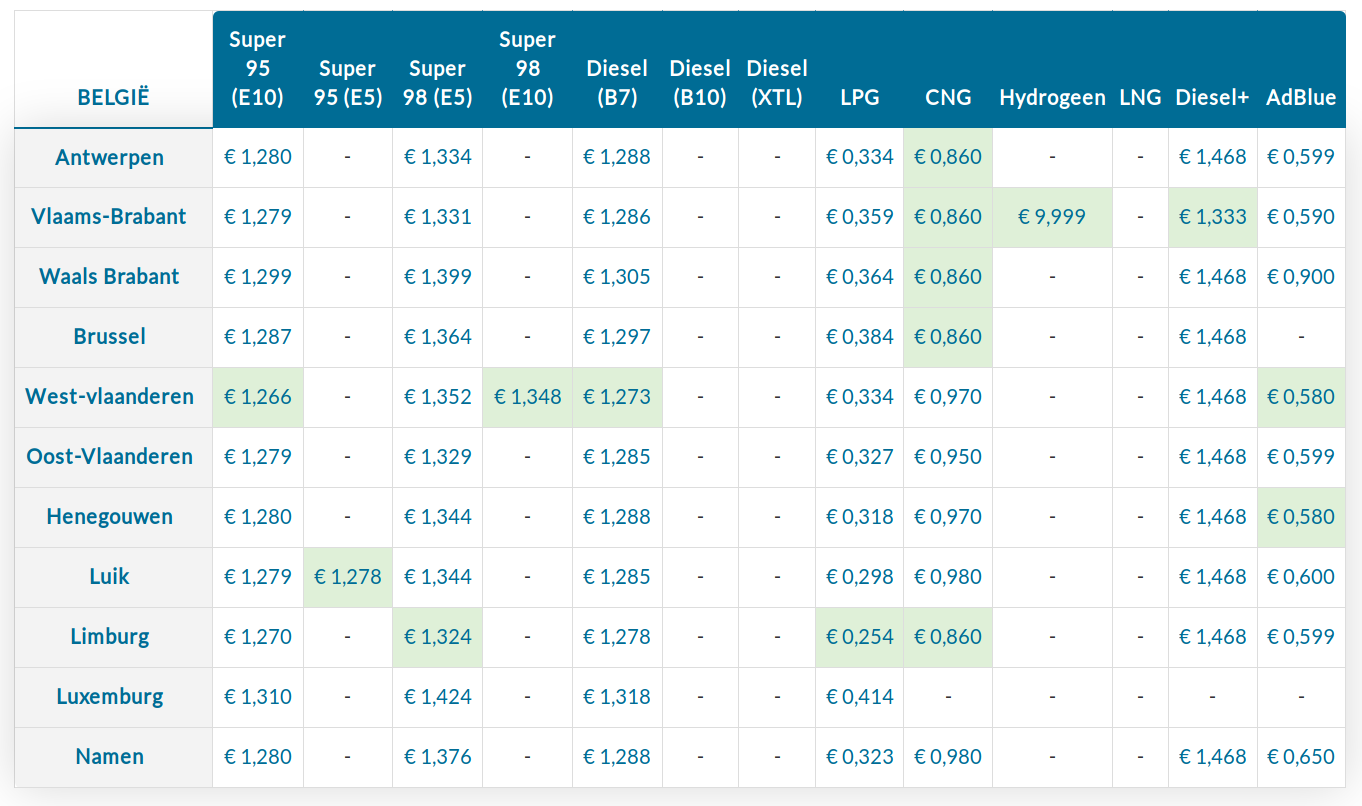Open the Antwerpen province link
1362x806 pixels.
(110, 157)
